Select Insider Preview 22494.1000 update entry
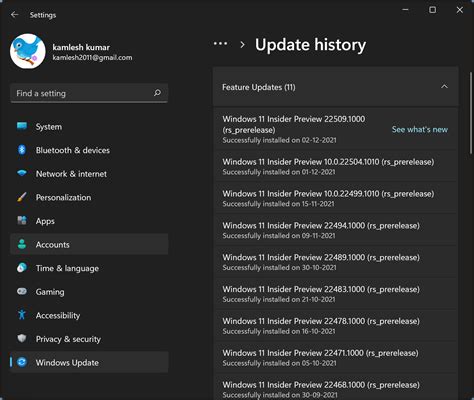 [x=335, y=230]
